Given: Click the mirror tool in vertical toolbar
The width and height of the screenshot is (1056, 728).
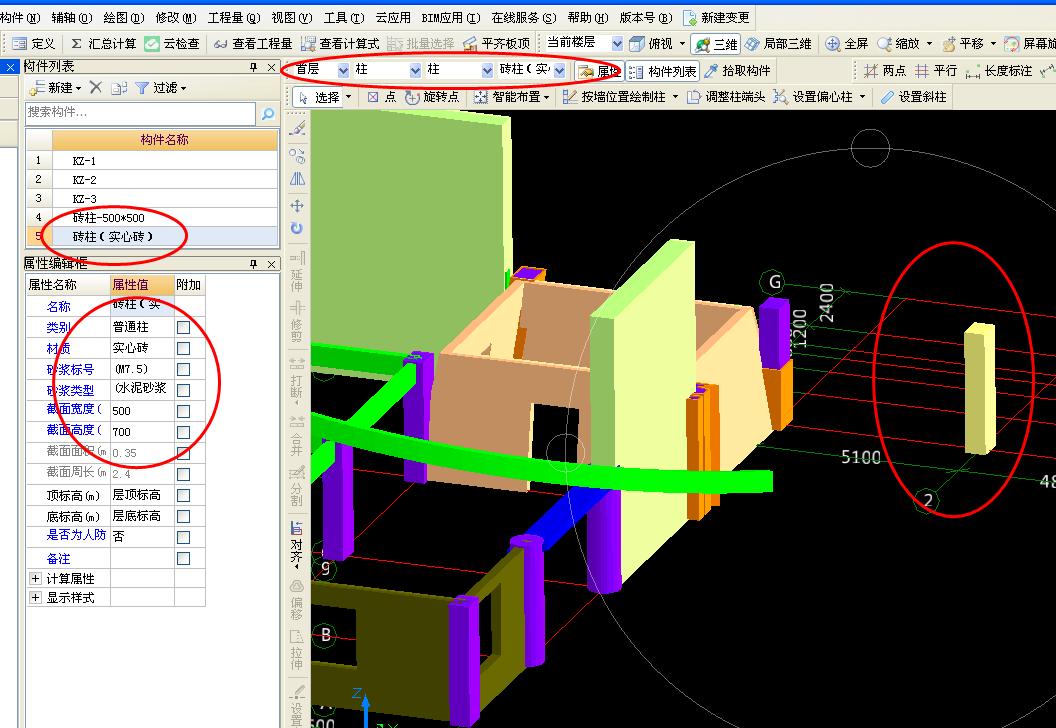Looking at the screenshot, I should (x=297, y=179).
